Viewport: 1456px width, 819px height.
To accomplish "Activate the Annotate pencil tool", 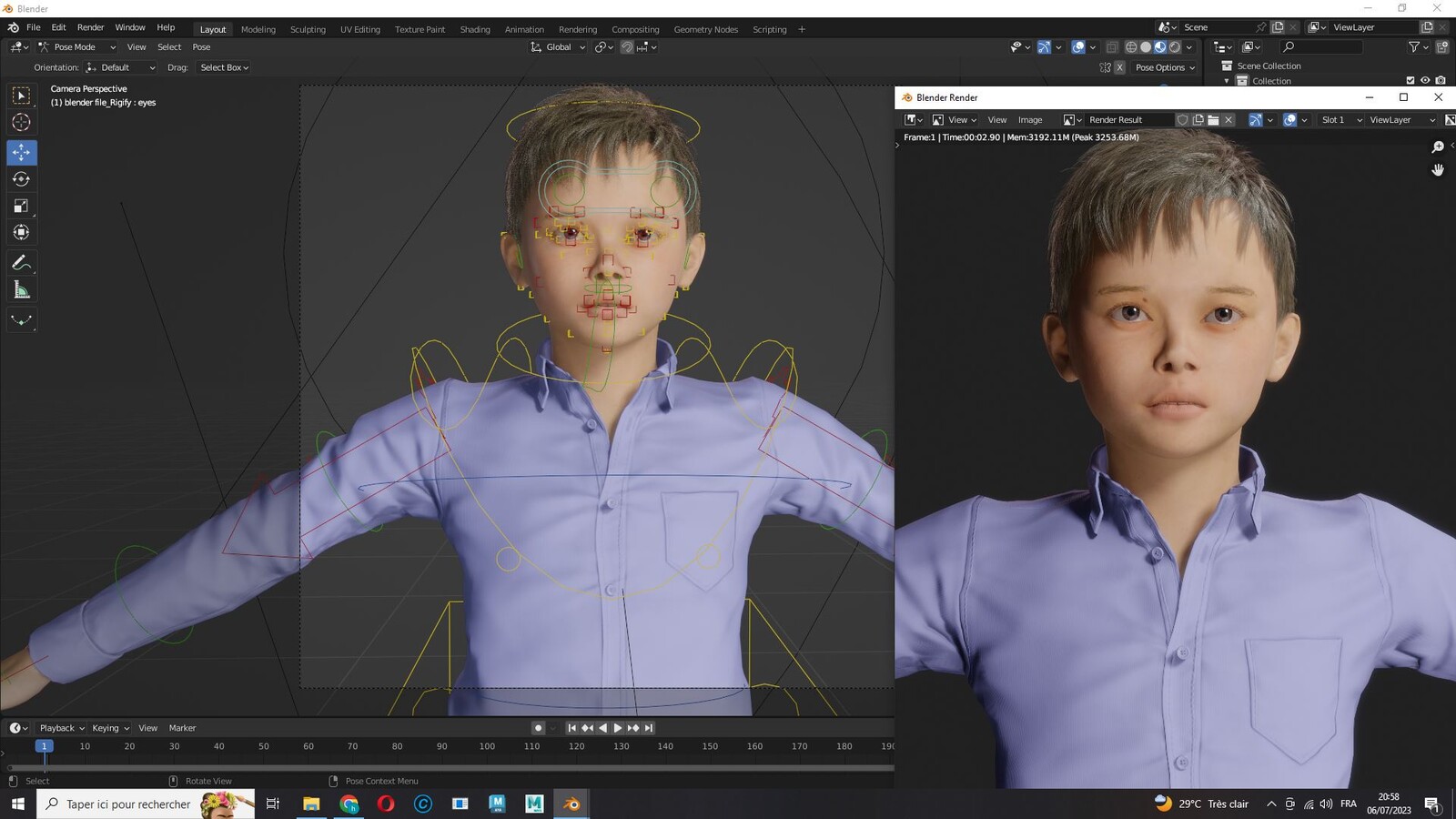I will click(x=22, y=263).
